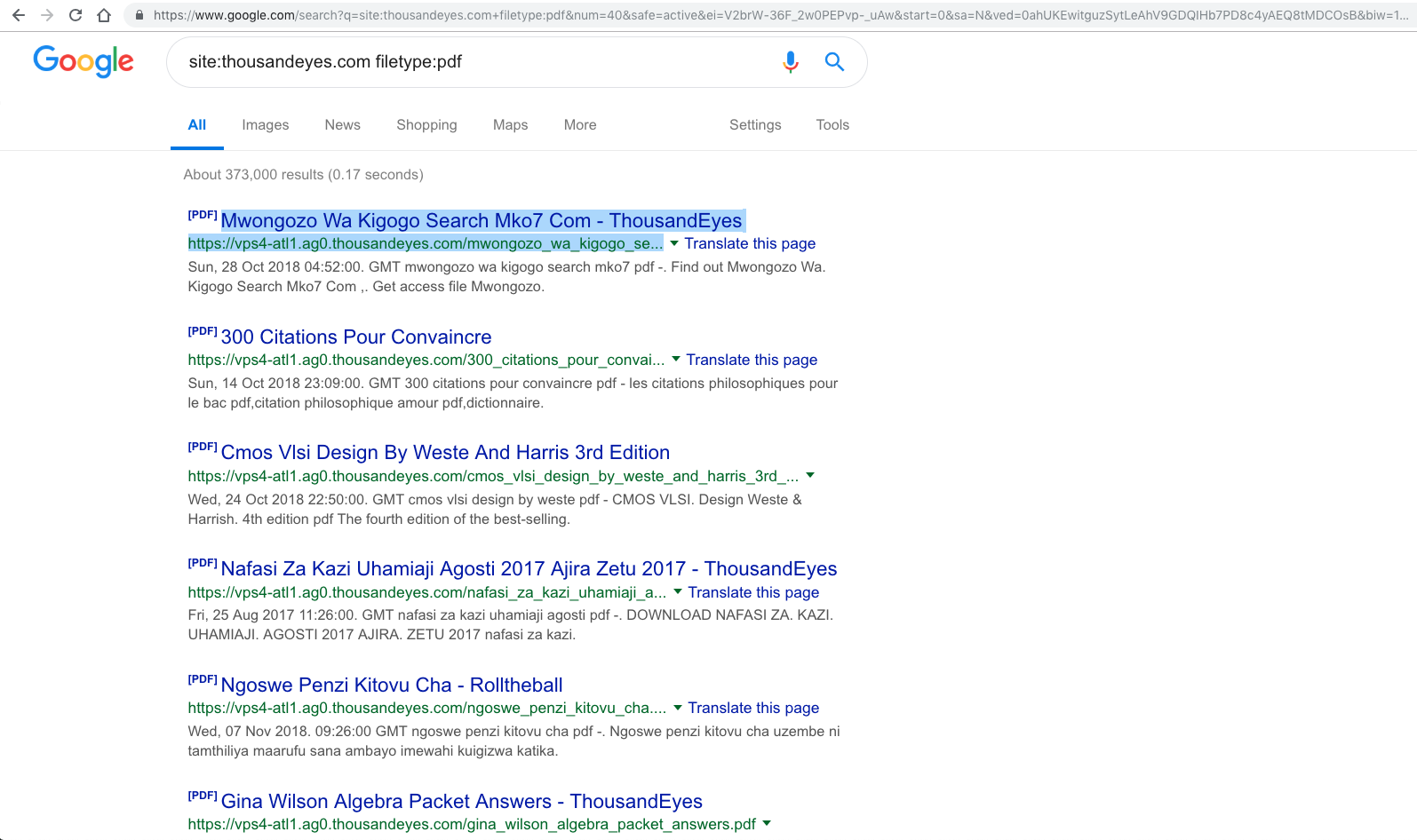Switch to the Shopping tab
Image resolution: width=1417 pixels, height=840 pixels.
pyautogui.click(x=426, y=125)
